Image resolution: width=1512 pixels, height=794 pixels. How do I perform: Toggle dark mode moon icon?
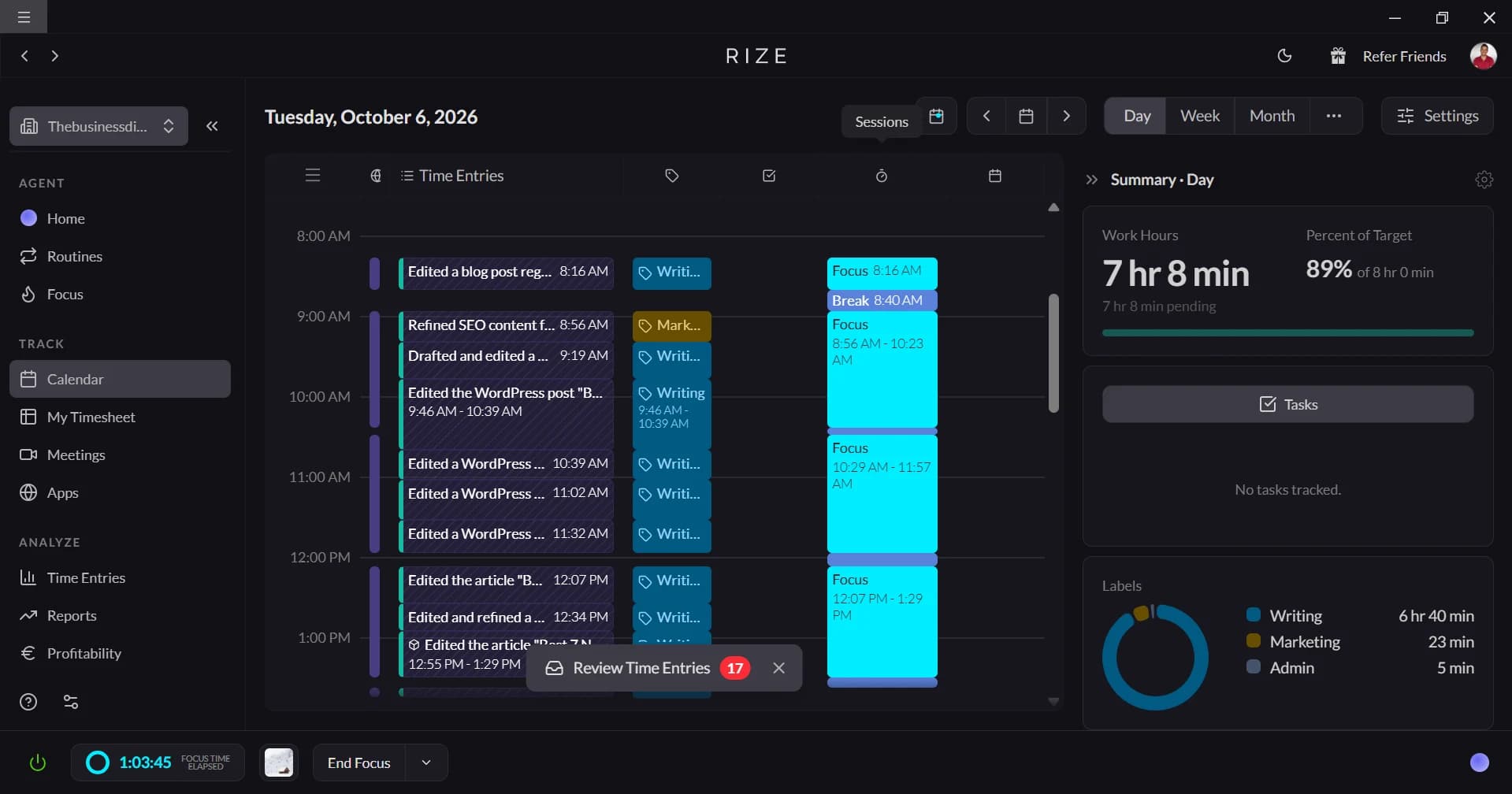1284,56
